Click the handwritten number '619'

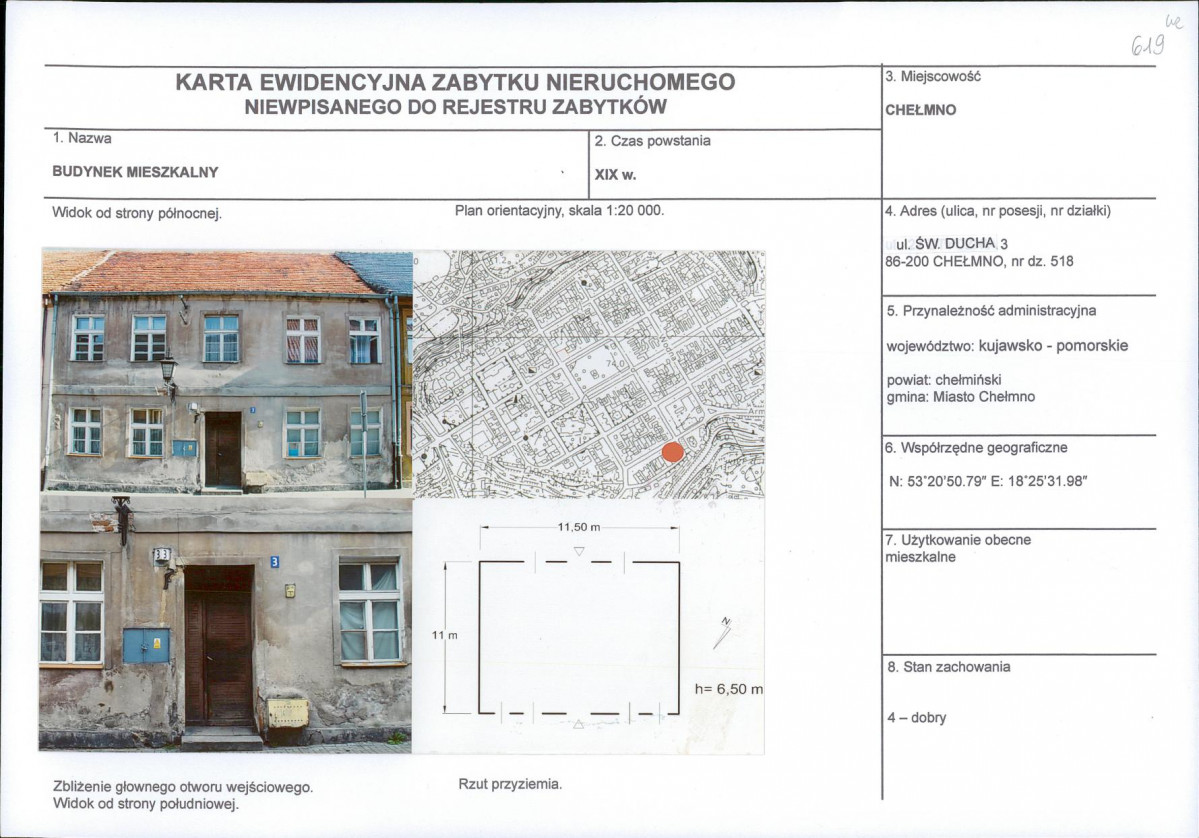pos(1148,46)
